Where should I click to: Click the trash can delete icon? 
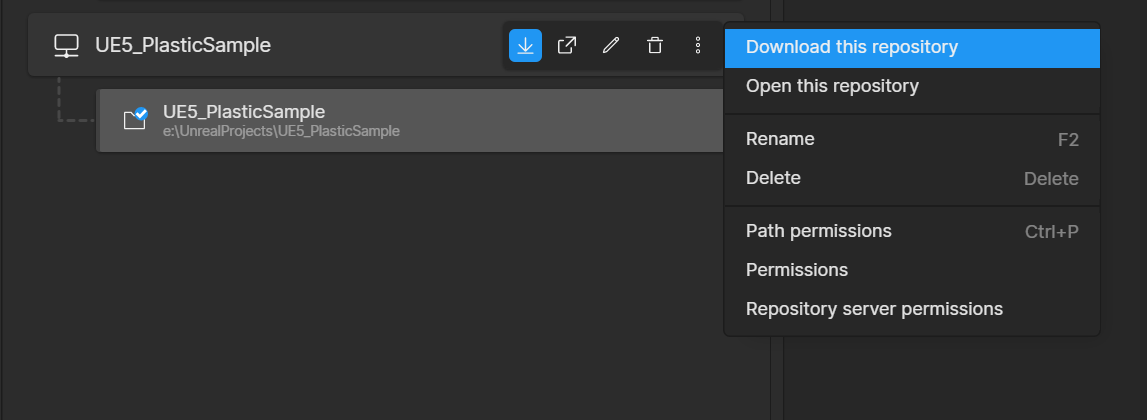[x=655, y=45]
